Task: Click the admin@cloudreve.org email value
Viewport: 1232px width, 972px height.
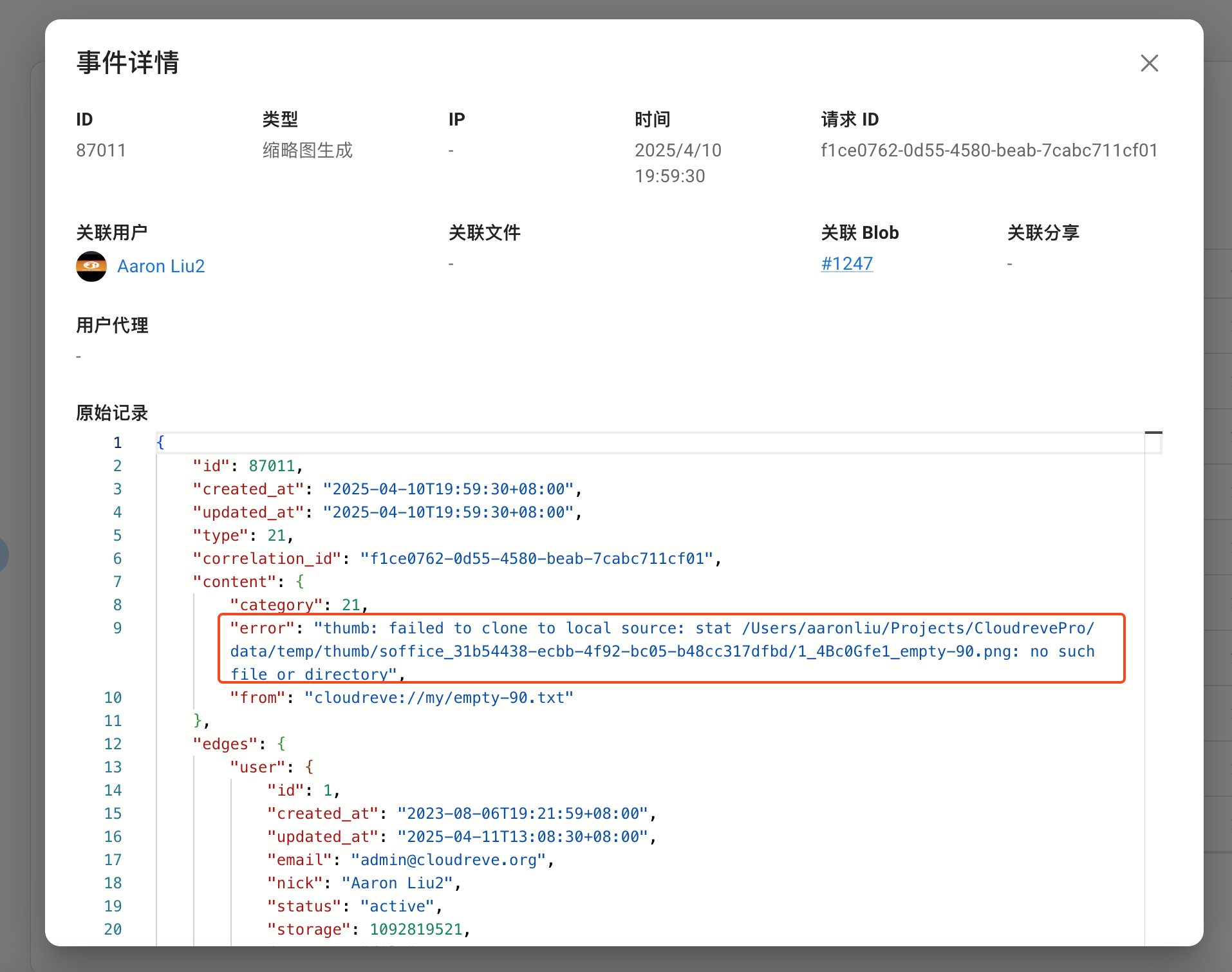Action: (x=448, y=860)
